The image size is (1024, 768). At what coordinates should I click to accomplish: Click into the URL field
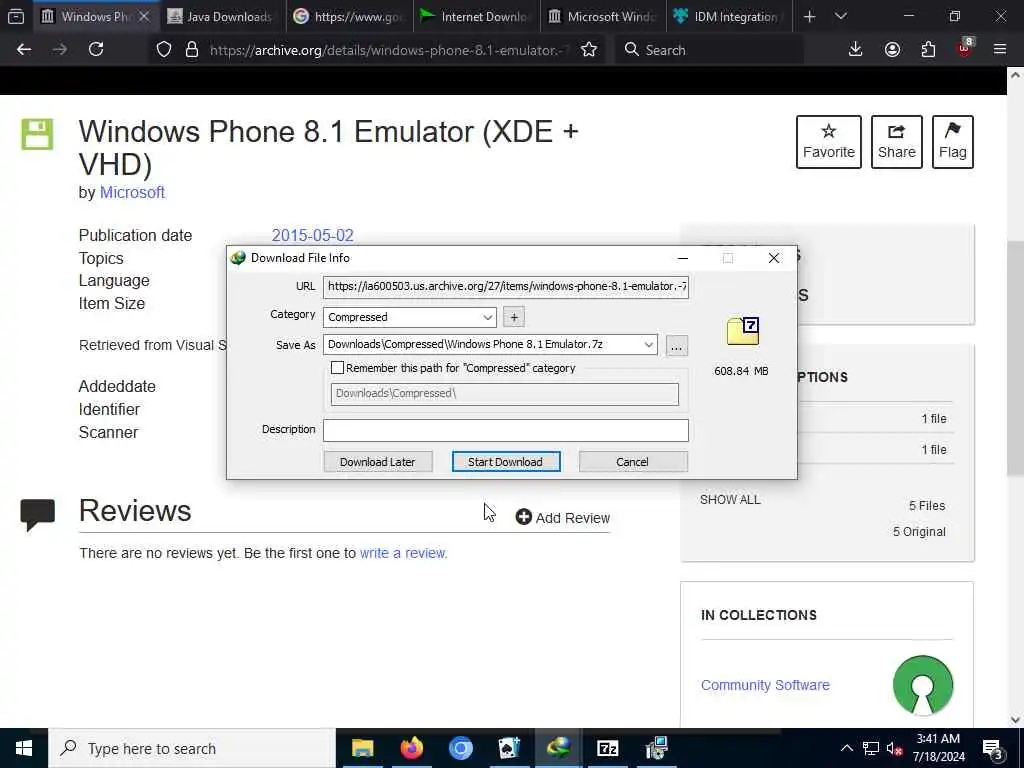click(x=505, y=287)
